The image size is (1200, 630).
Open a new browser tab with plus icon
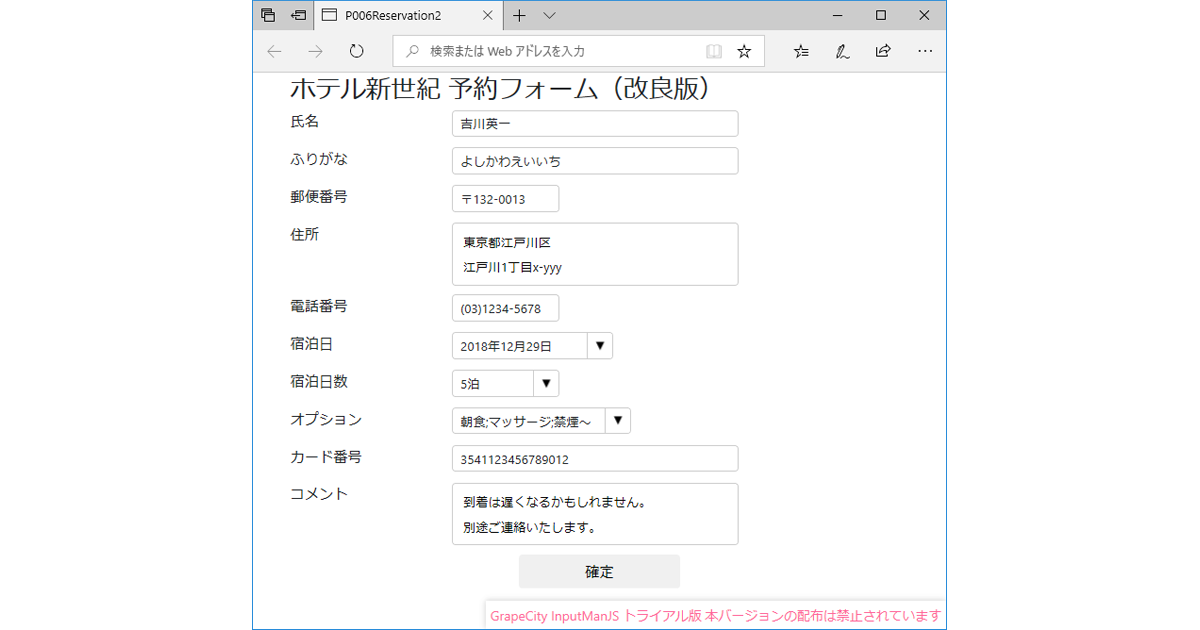coord(518,15)
